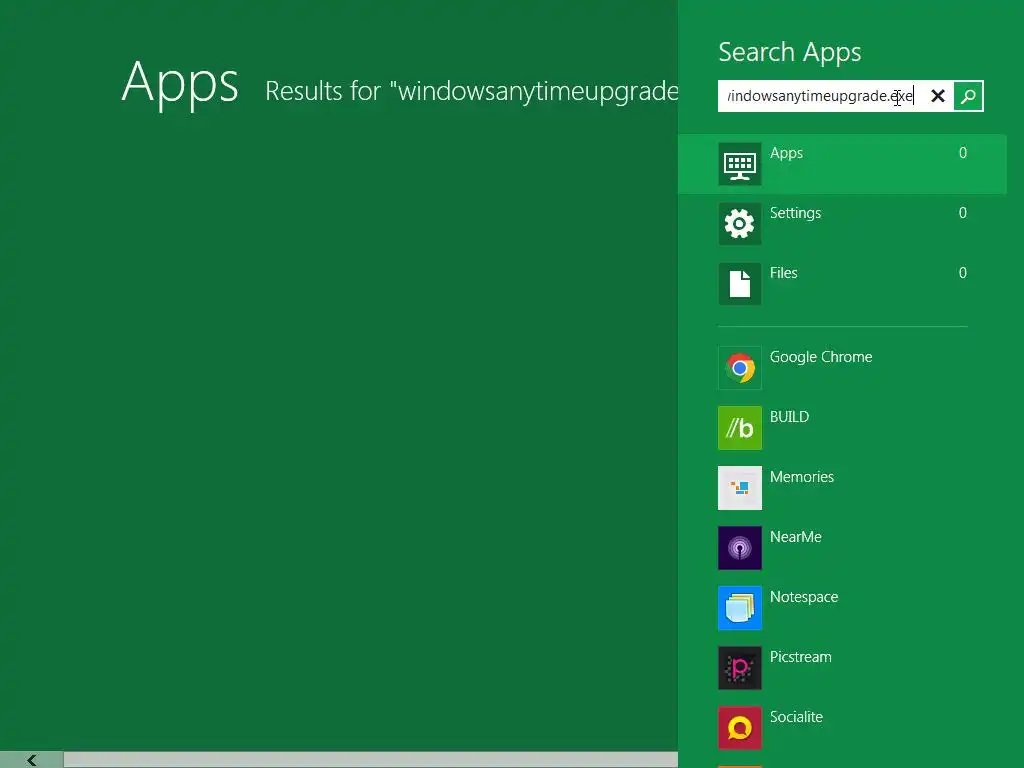The width and height of the screenshot is (1024, 768).
Task: Click the Apps result count 0
Action: tap(963, 153)
